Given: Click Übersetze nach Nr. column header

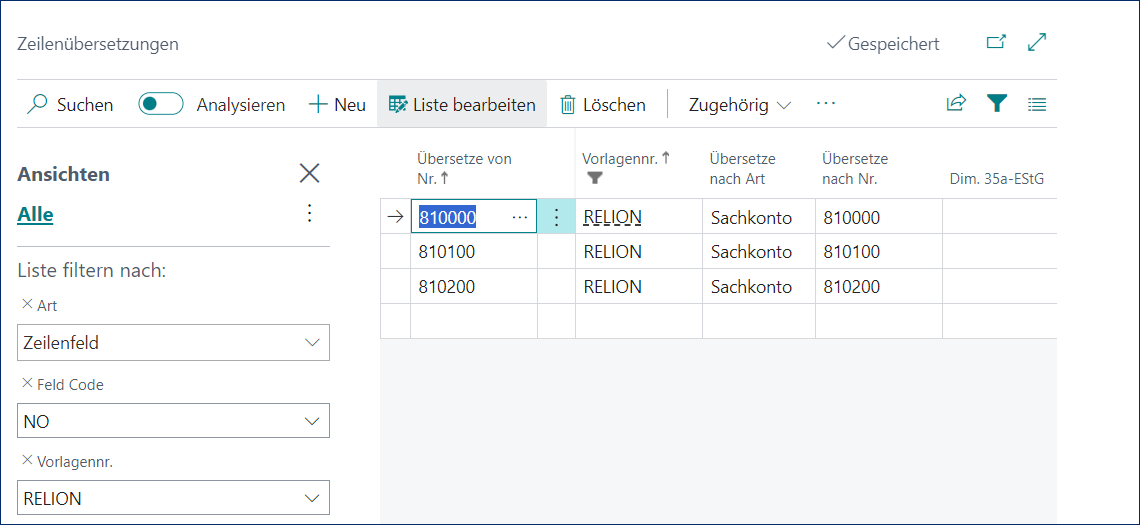Looking at the screenshot, I should pos(855,169).
